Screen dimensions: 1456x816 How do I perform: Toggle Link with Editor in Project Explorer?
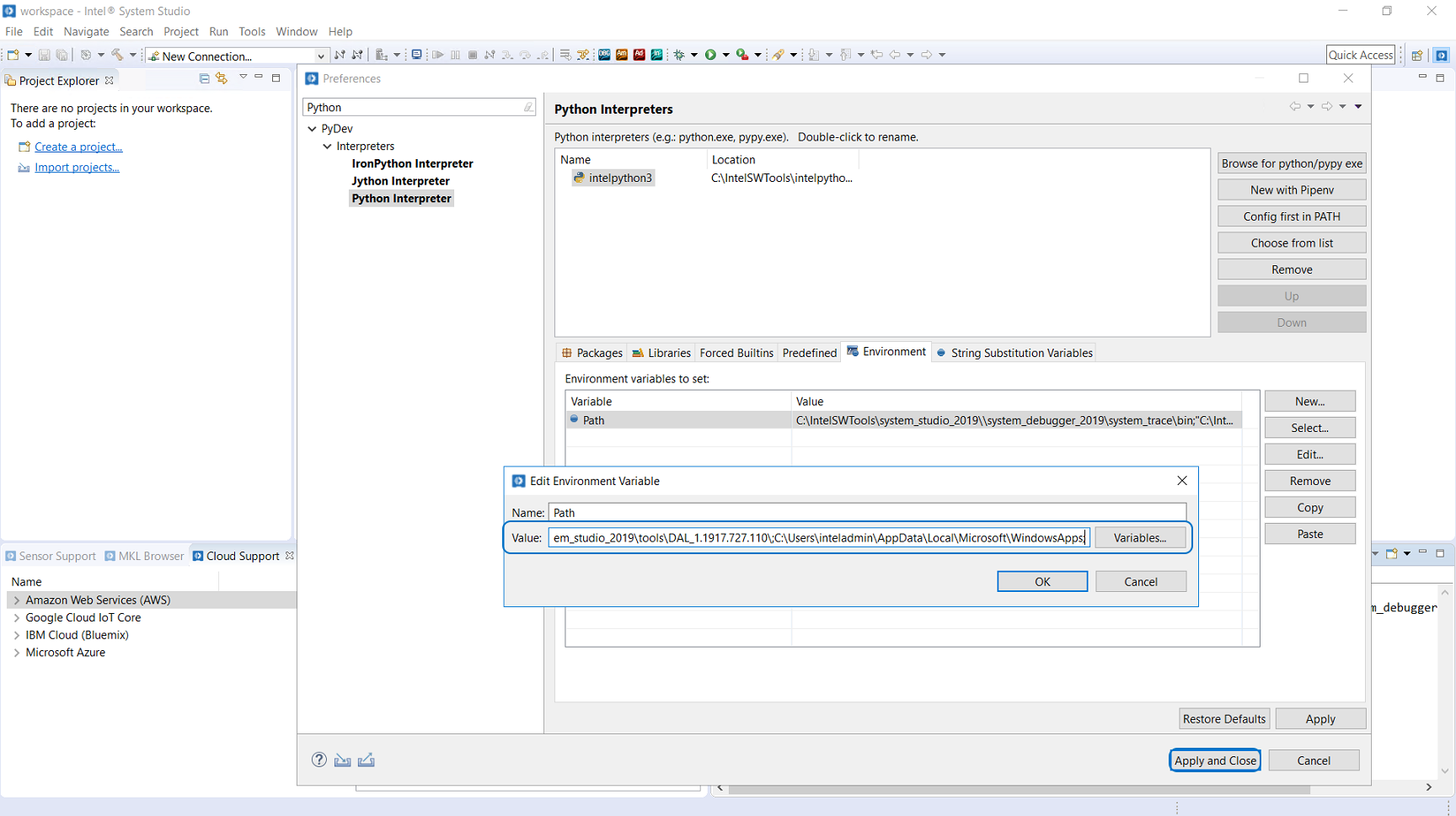coord(222,78)
